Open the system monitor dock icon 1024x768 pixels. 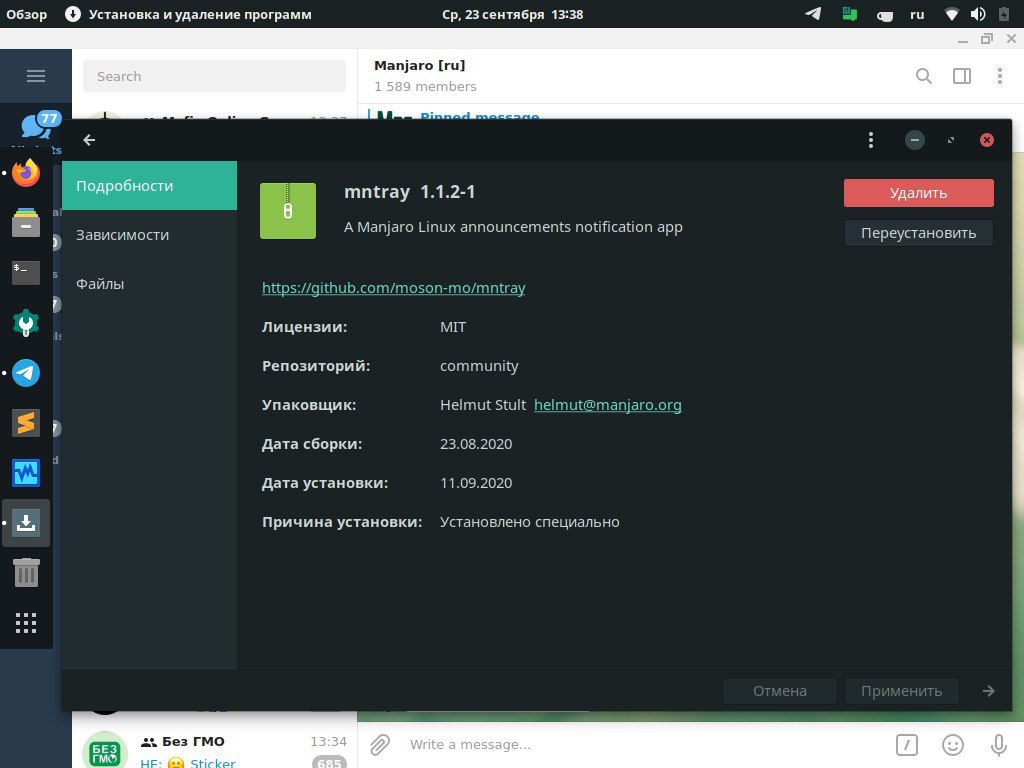tap(26, 473)
